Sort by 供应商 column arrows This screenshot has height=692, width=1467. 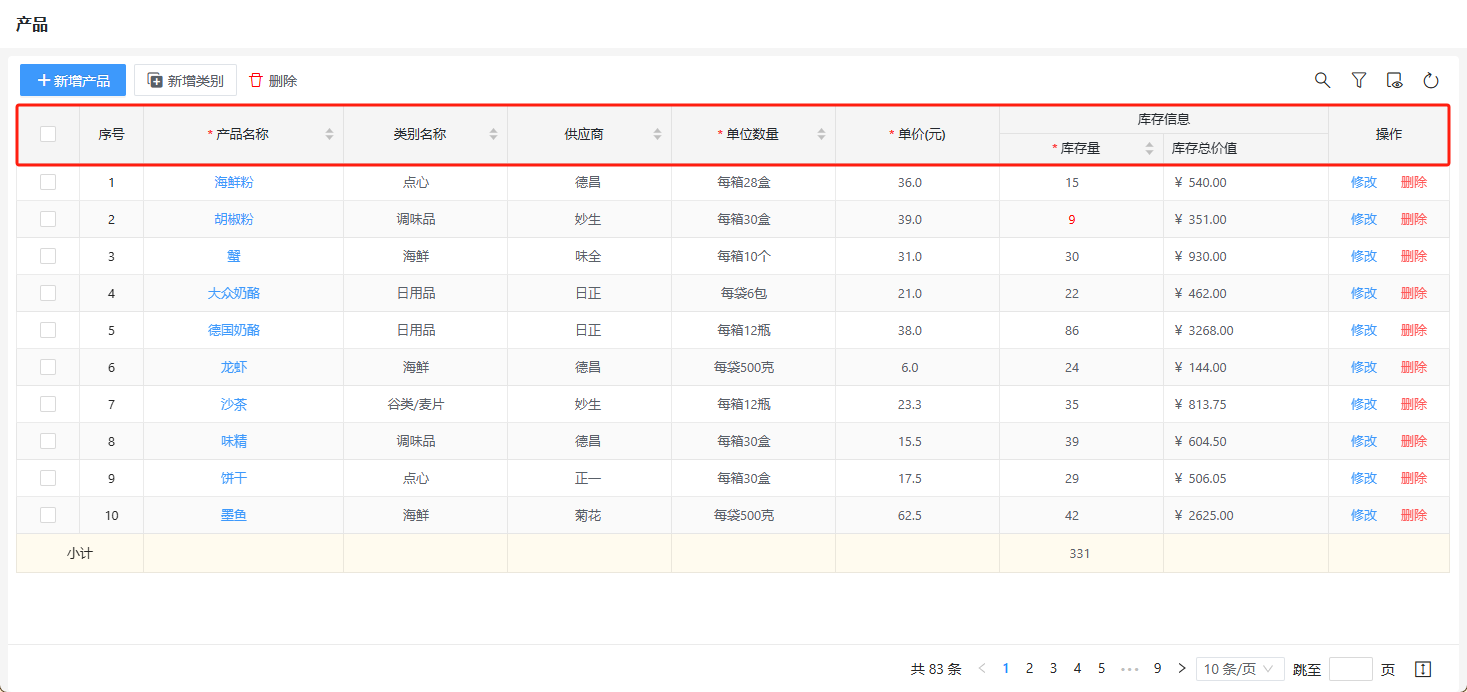(x=657, y=134)
